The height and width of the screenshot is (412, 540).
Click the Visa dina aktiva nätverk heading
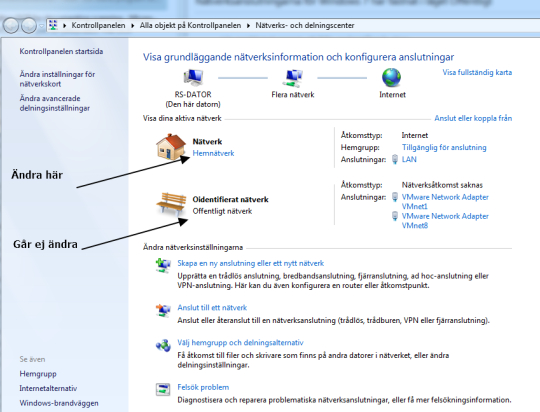coord(182,118)
